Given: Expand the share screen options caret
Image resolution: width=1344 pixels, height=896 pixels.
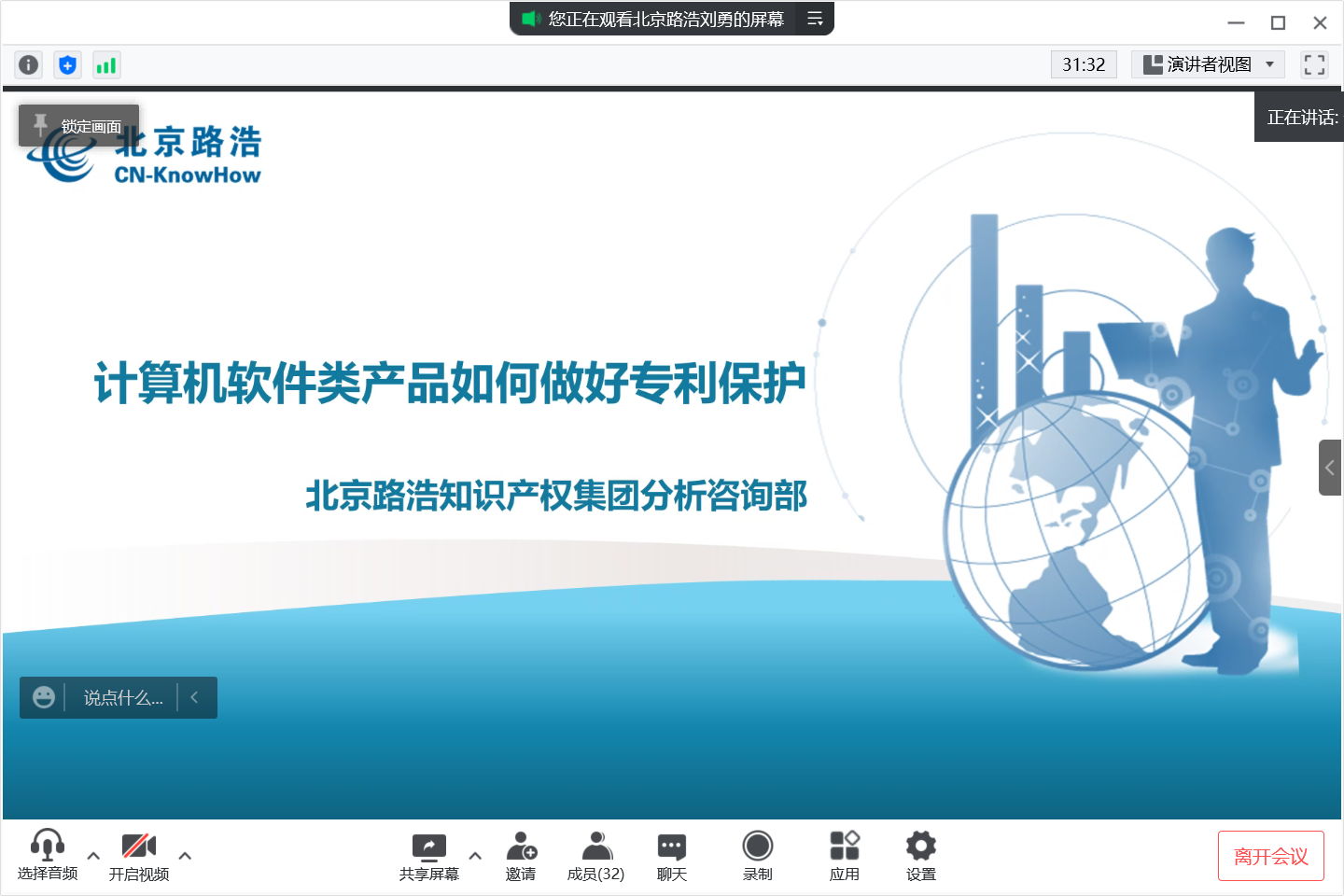Looking at the screenshot, I should (x=475, y=855).
